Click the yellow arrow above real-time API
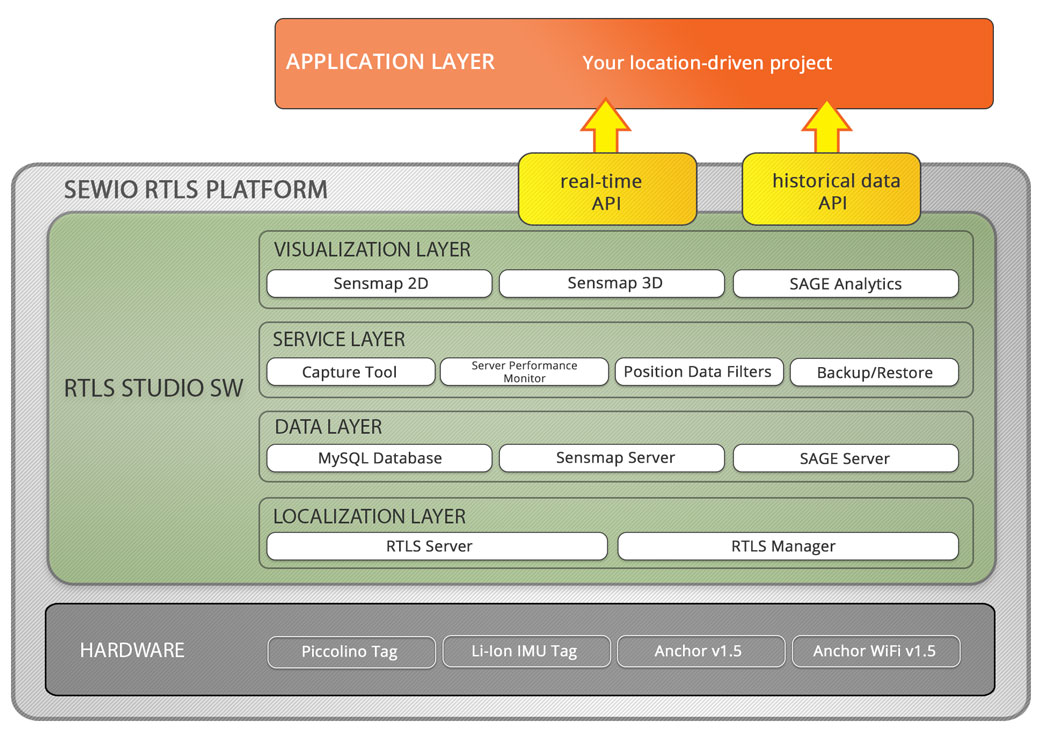Screen dimensions: 1043x739 click(x=605, y=126)
